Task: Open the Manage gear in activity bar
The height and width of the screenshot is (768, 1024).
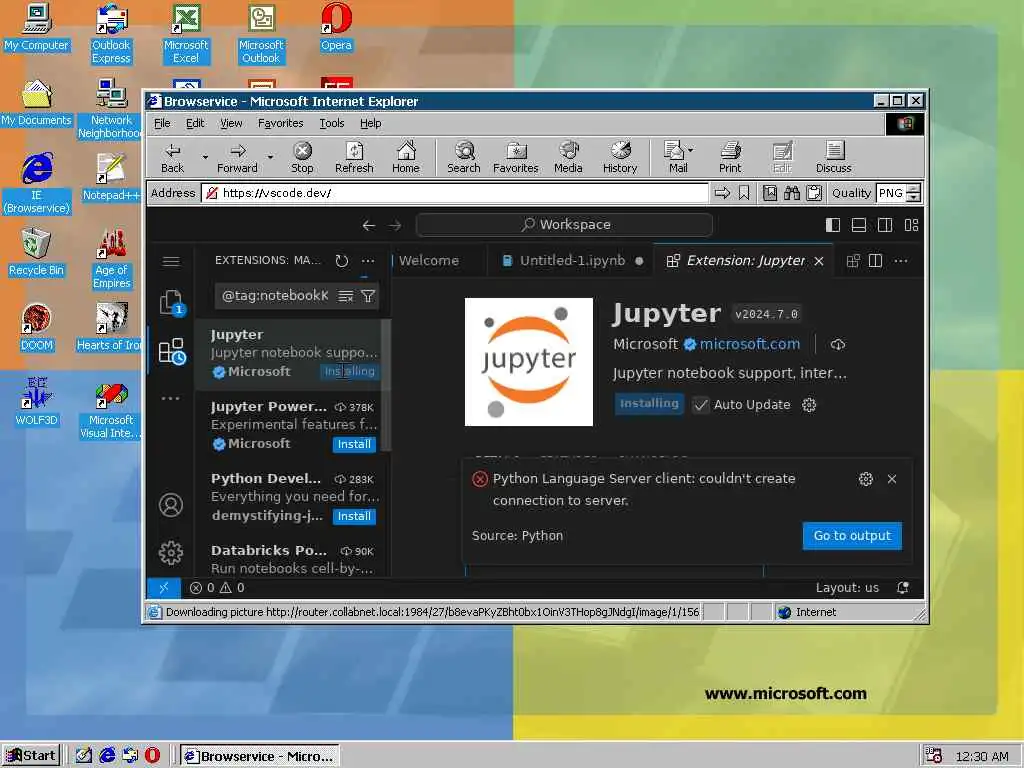Action: (x=171, y=552)
